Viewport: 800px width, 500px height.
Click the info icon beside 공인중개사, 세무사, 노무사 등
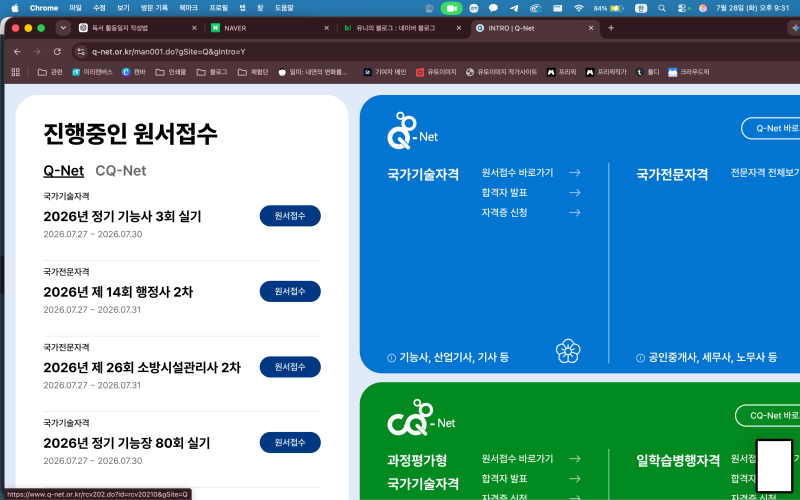tap(640, 358)
